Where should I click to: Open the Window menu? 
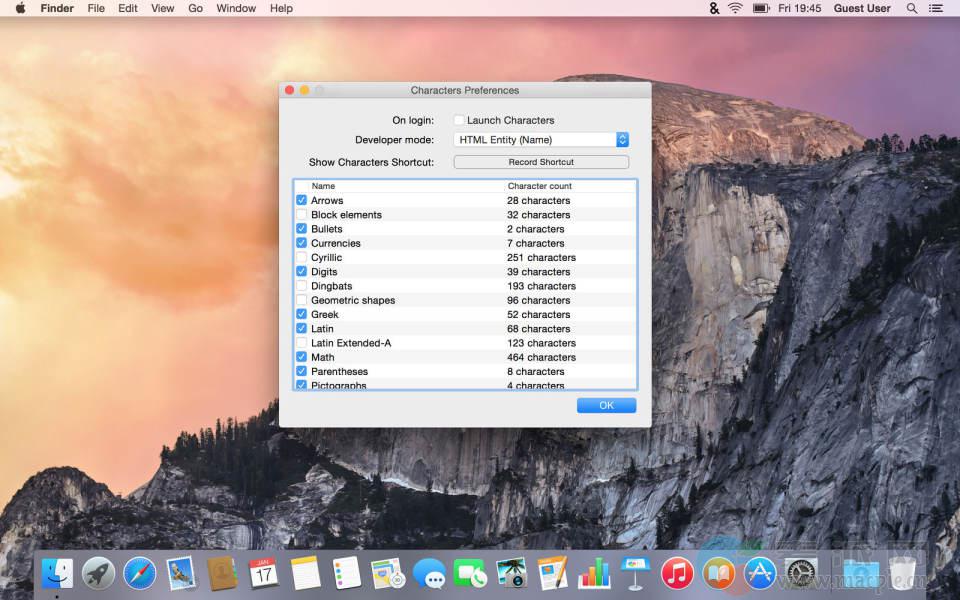click(x=236, y=8)
